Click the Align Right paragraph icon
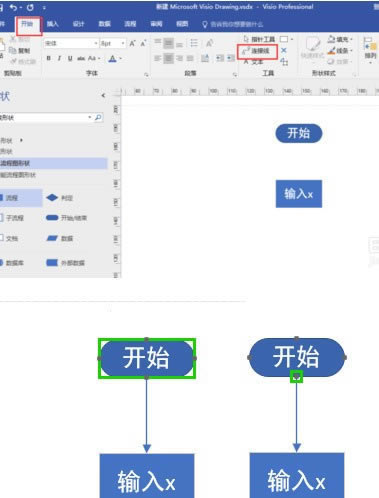This screenshot has width=379, height=498. [x=179, y=58]
